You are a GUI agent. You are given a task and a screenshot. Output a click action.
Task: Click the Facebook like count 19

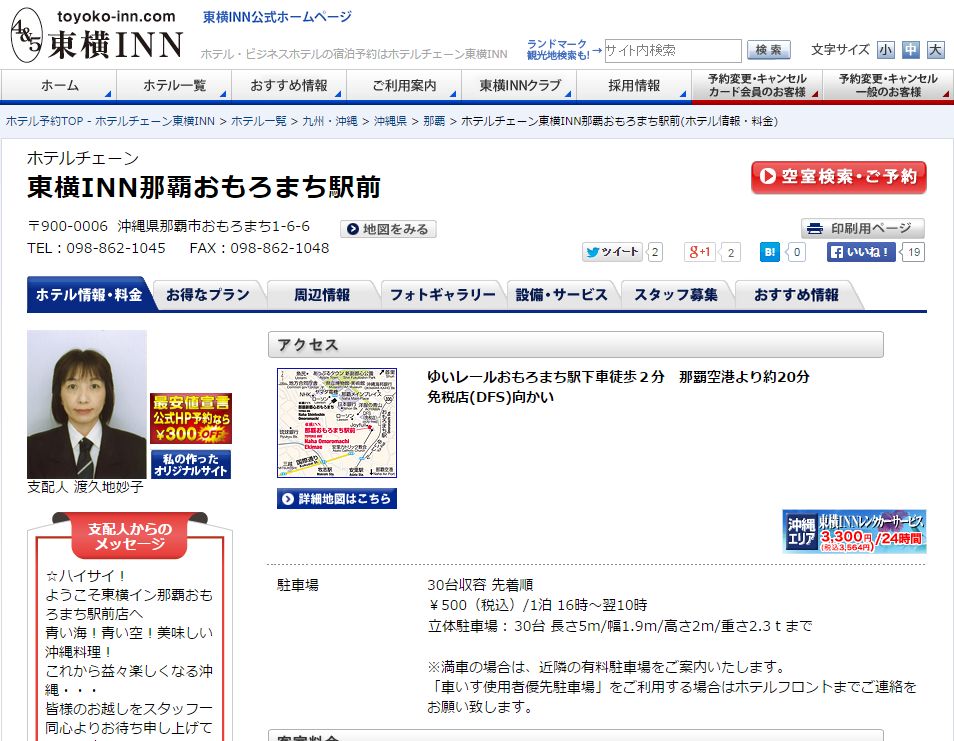click(914, 252)
